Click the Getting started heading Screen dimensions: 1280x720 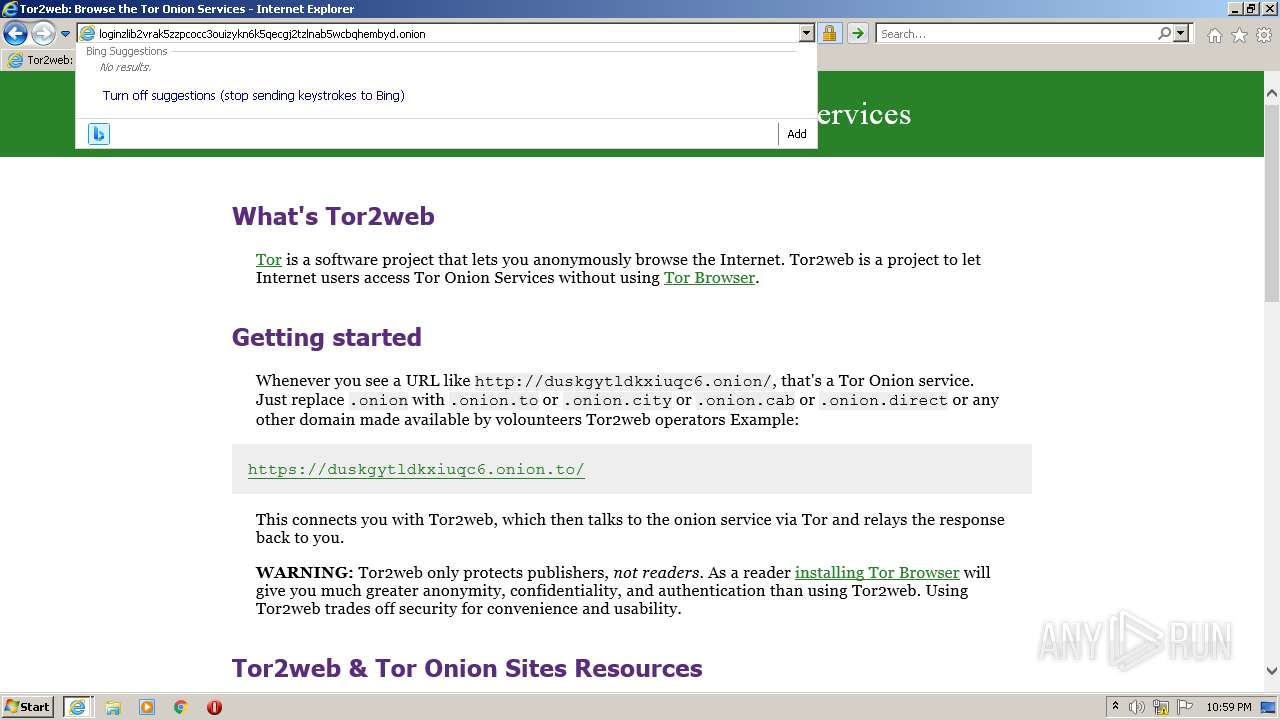click(x=327, y=337)
